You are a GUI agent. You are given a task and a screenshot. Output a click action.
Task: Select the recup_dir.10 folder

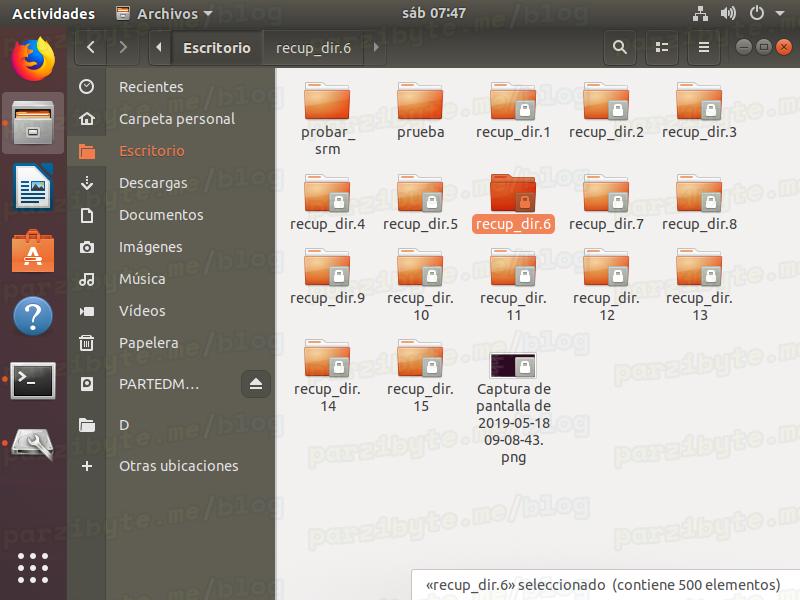(x=420, y=285)
